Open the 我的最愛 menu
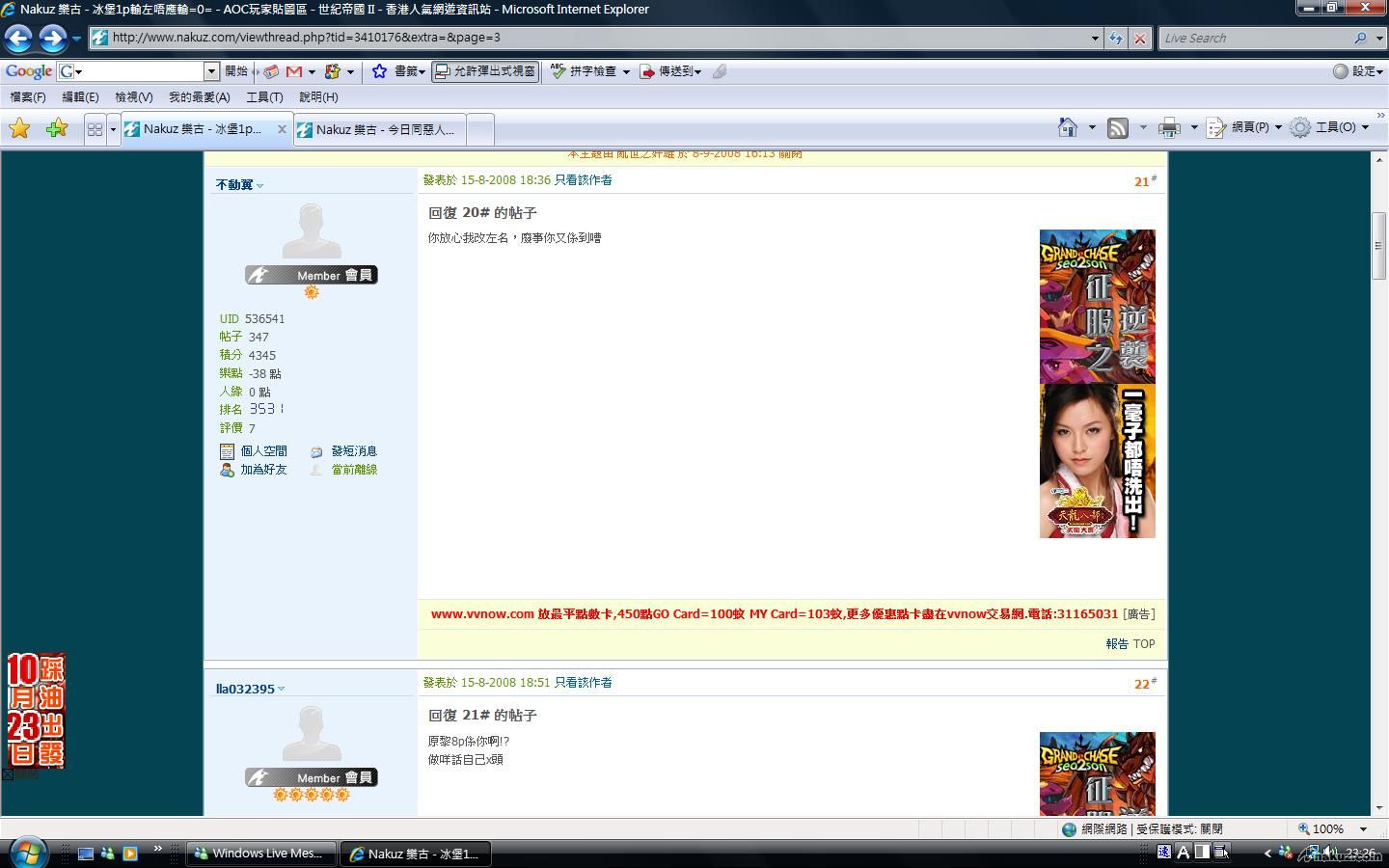Viewport: 1389px width, 868px height. (199, 97)
